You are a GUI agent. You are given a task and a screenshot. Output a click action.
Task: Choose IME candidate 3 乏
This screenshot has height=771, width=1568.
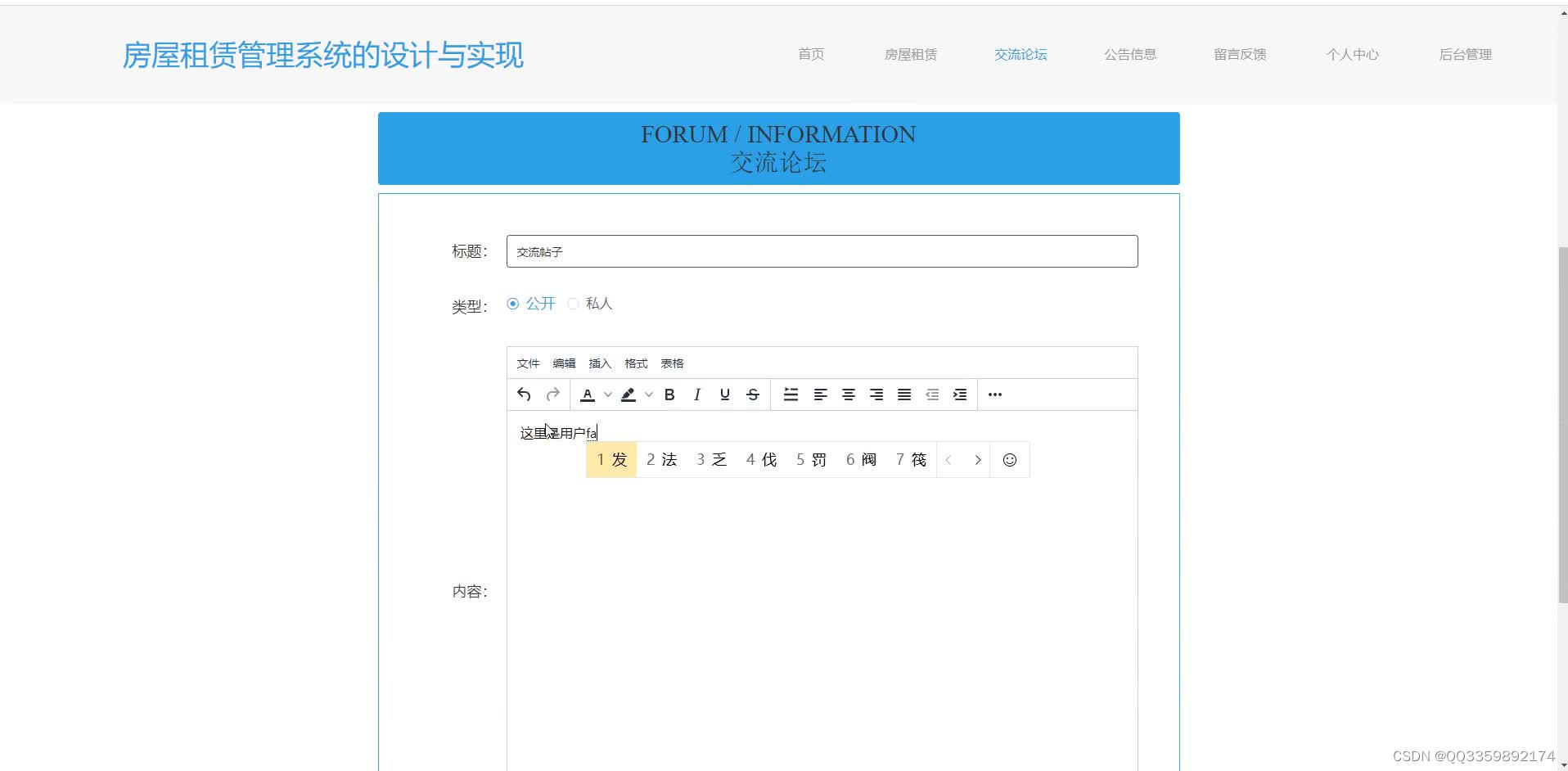(x=711, y=460)
